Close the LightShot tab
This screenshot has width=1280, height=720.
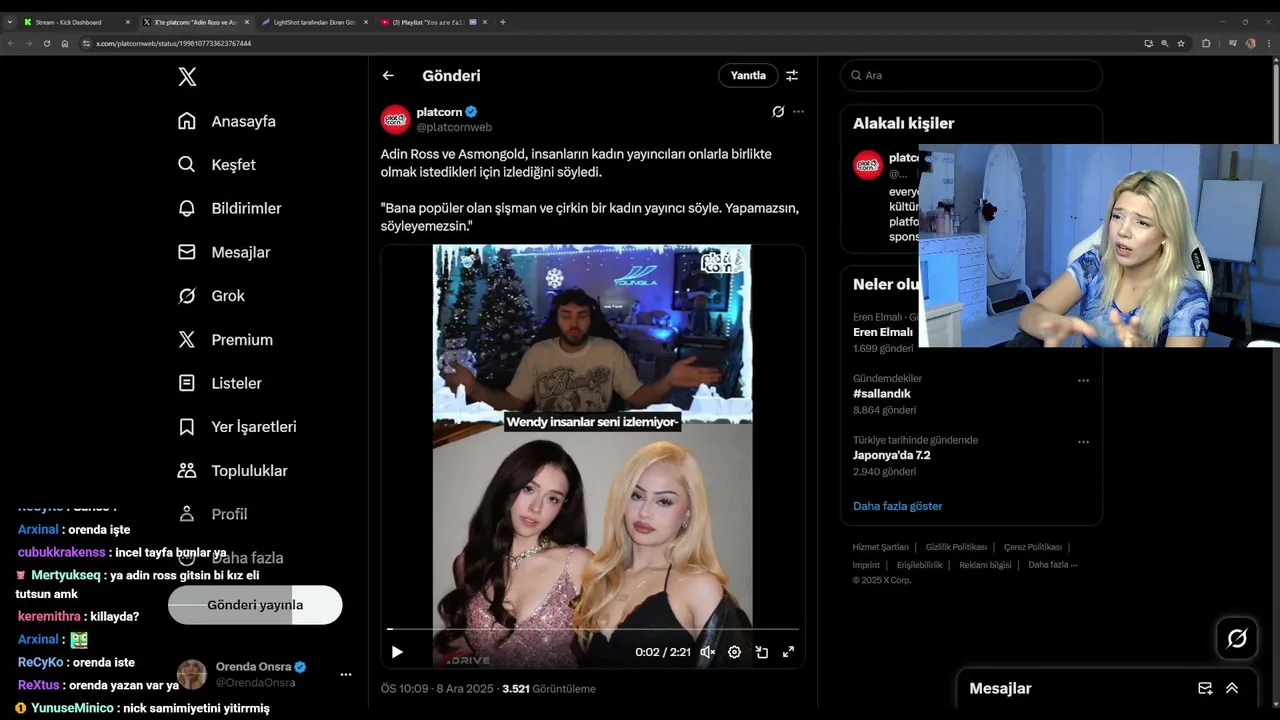coord(366,22)
